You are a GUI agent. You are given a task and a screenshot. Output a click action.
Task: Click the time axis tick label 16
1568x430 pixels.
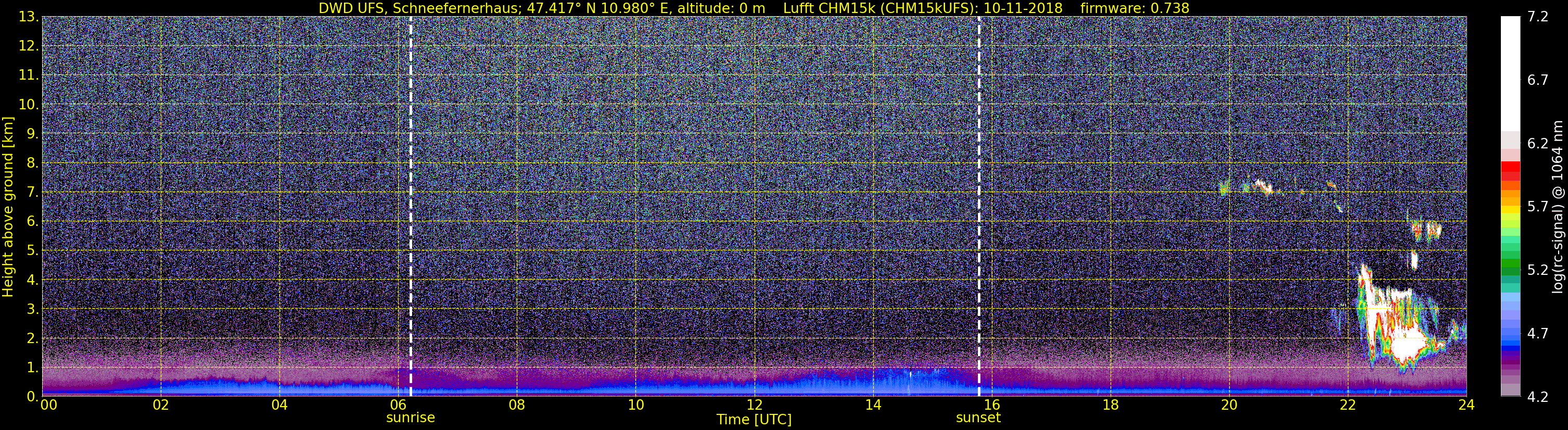pyautogui.click(x=991, y=405)
